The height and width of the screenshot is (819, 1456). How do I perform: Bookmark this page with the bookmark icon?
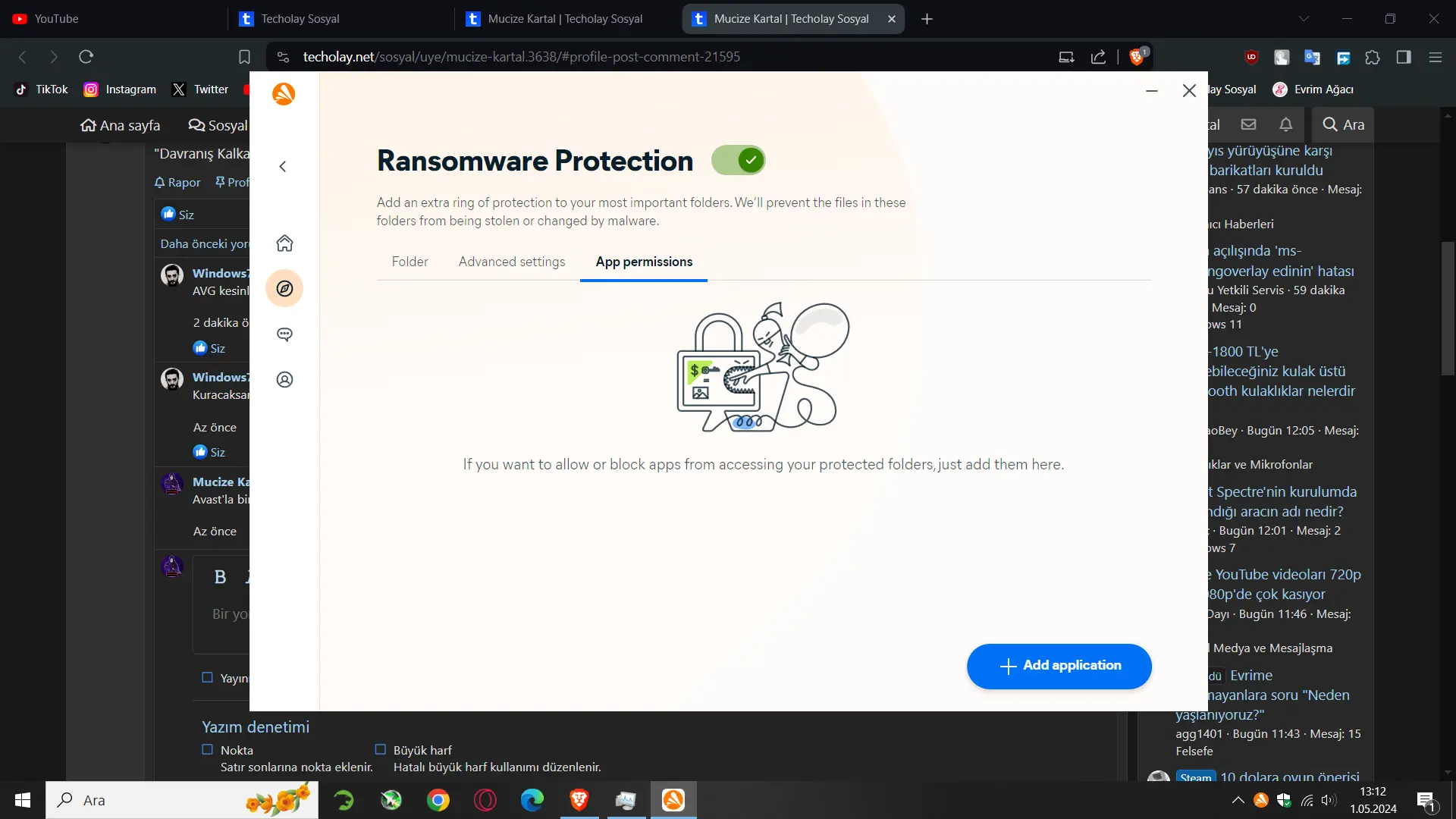(244, 57)
